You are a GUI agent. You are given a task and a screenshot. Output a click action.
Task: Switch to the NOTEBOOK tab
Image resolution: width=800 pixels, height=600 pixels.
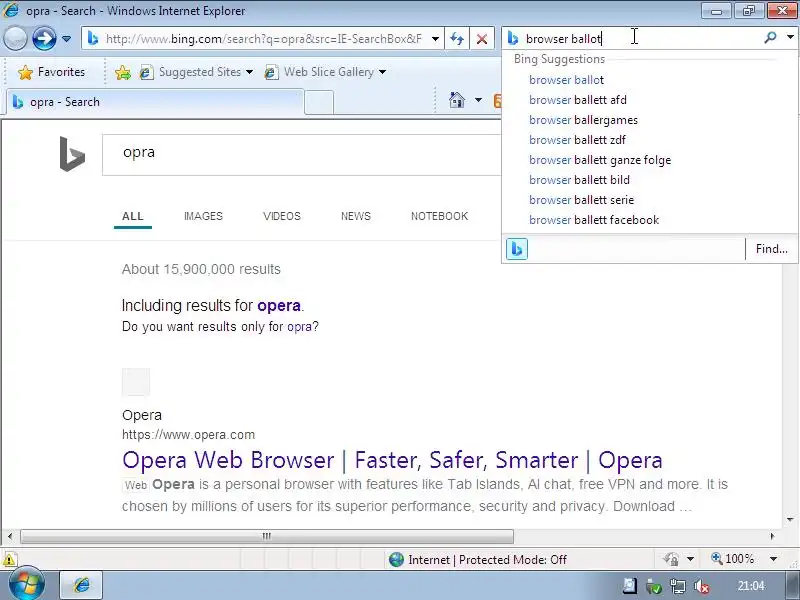click(x=439, y=216)
